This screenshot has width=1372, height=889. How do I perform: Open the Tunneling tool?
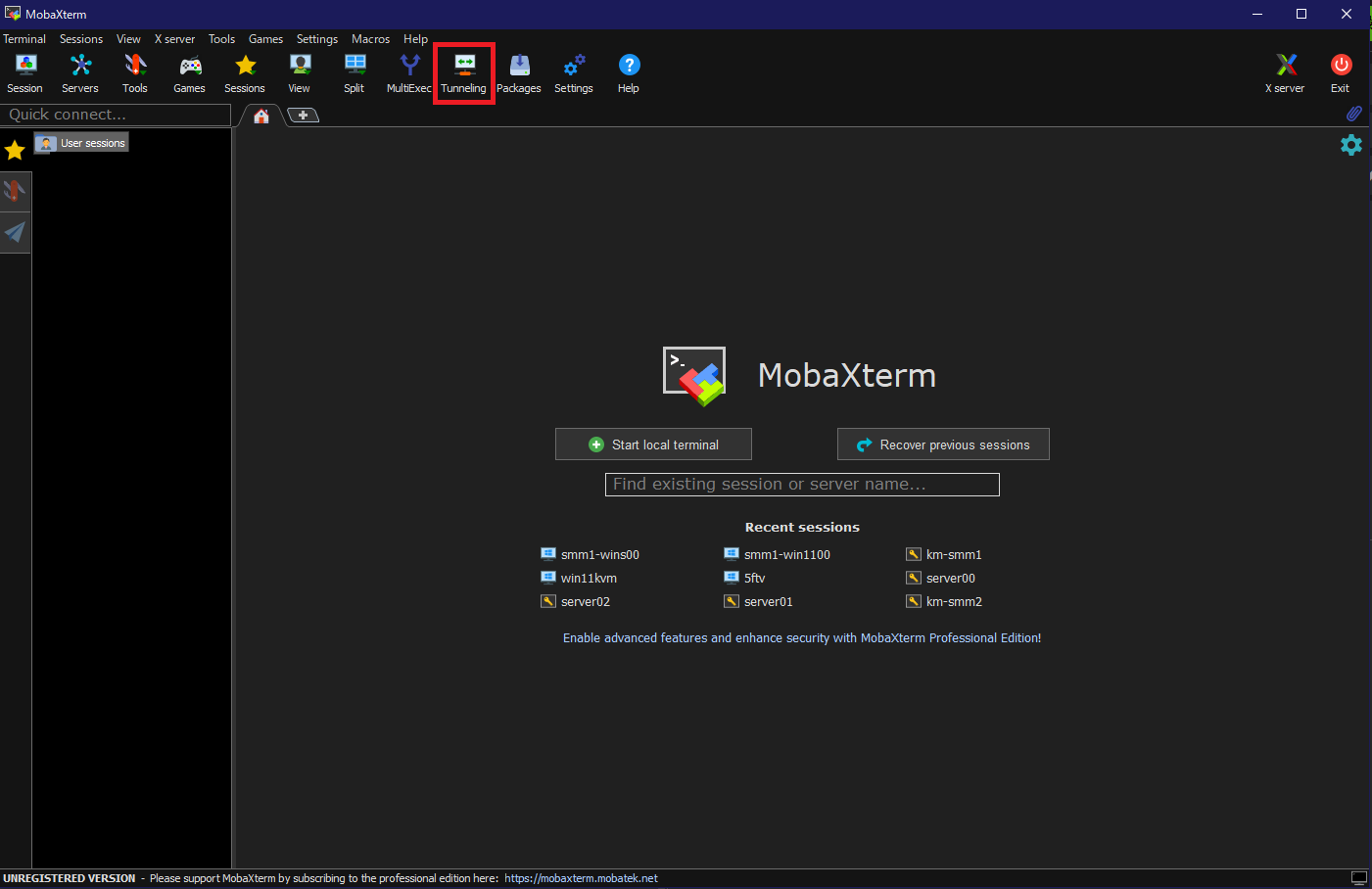463,71
